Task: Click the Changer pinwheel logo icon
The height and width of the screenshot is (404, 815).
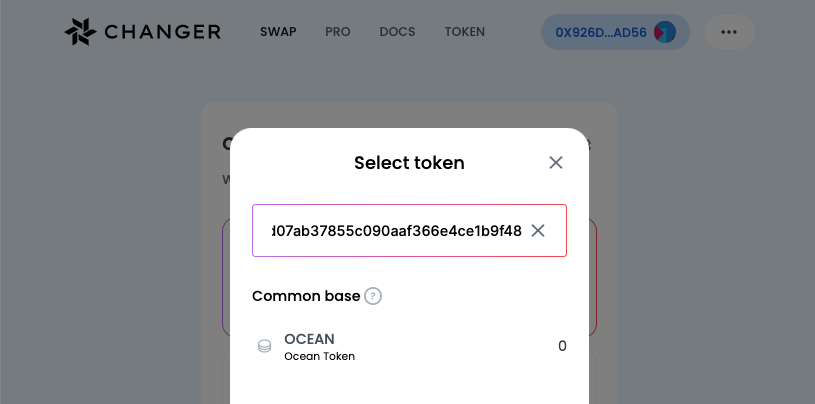Action: click(x=80, y=32)
